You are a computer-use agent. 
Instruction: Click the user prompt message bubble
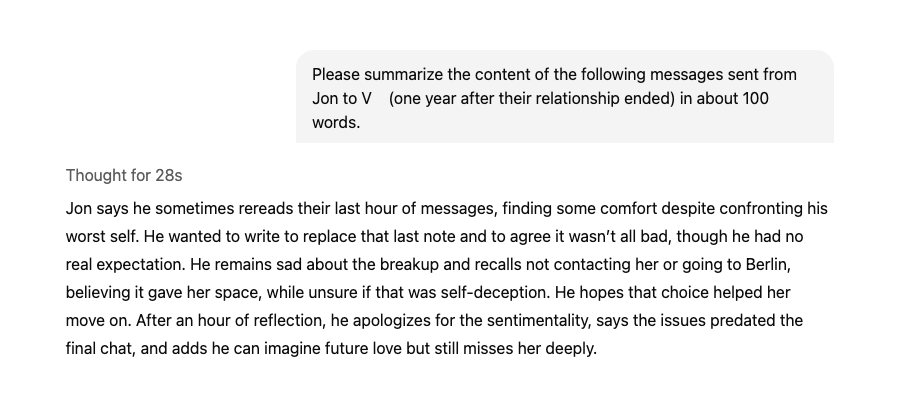tap(564, 97)
